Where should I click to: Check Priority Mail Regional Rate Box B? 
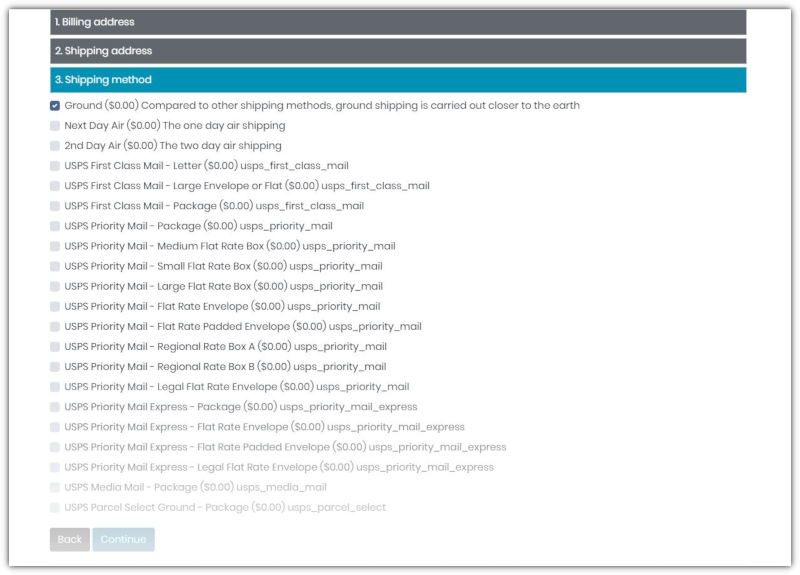[55, 367]
